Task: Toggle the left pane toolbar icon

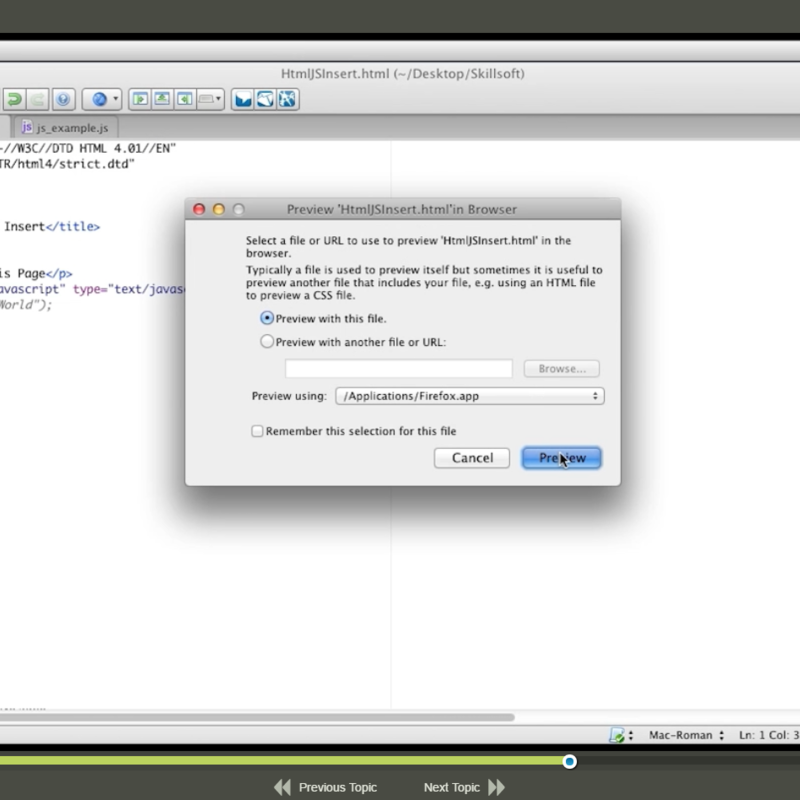Action: pos(140,99)
